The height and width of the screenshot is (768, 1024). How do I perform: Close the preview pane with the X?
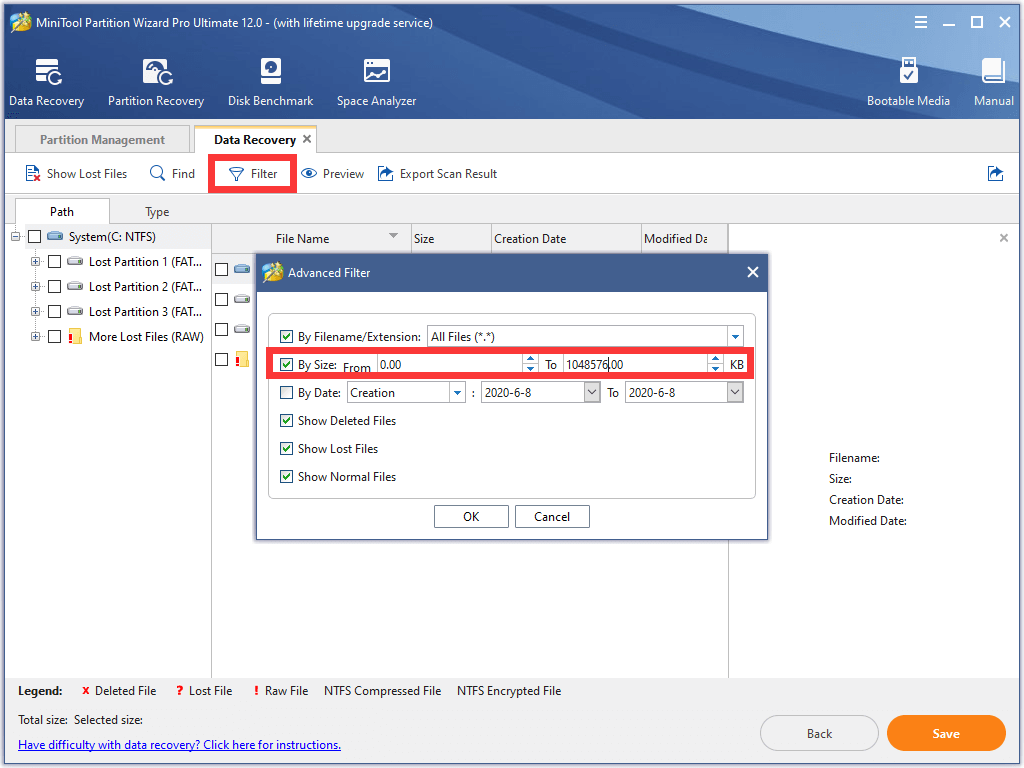[x=1004, y=238]
